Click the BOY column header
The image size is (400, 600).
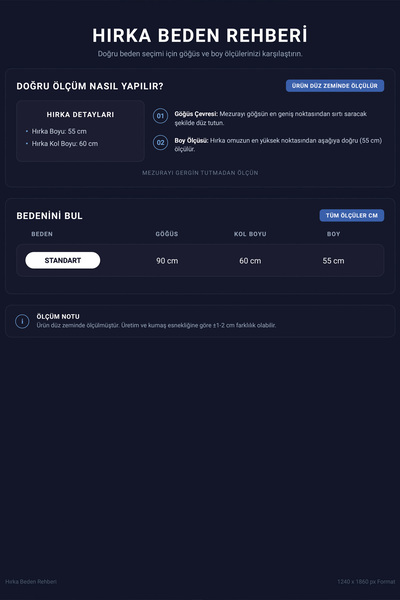click(333, 234)
